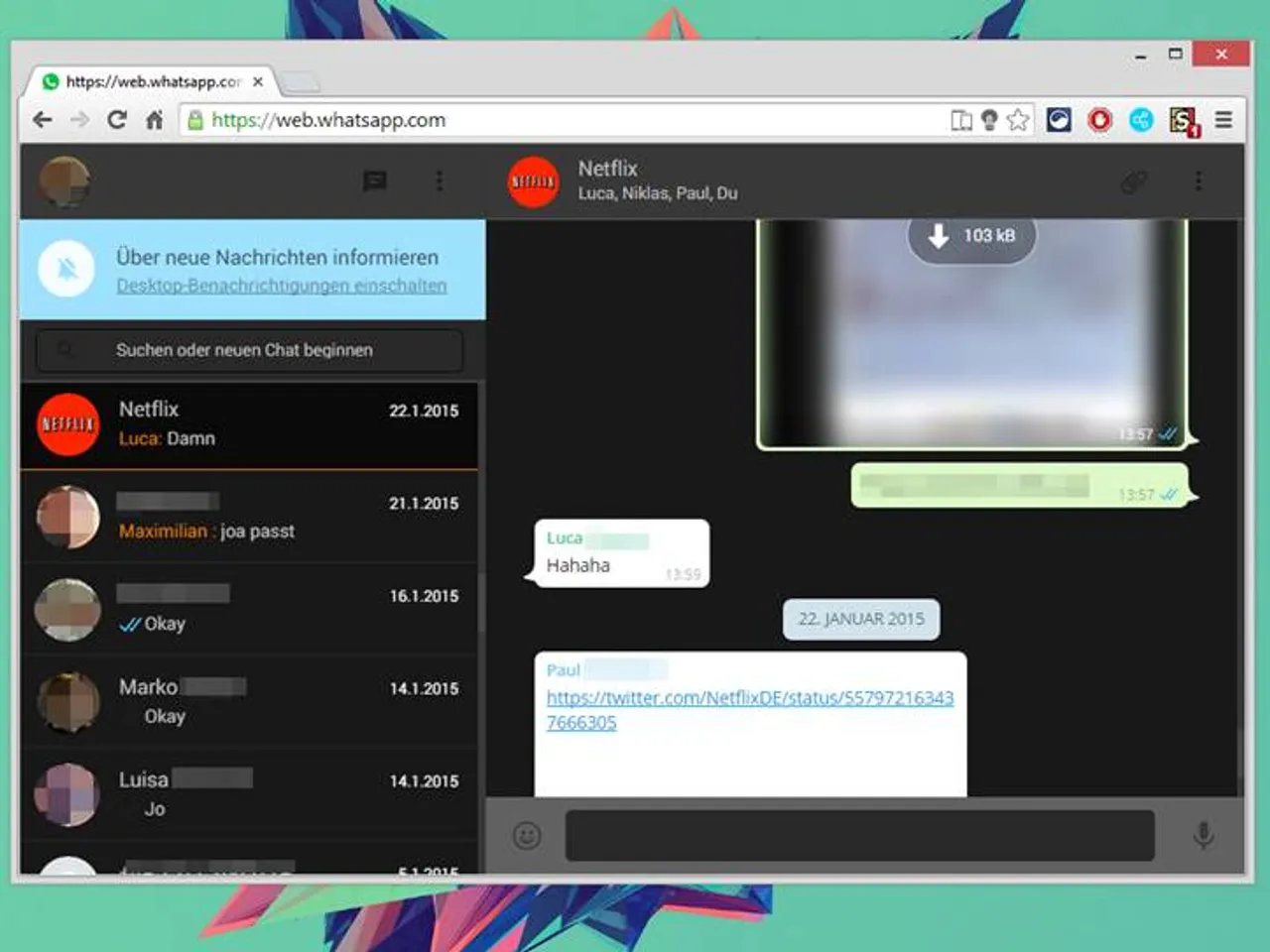
Task: Click Paul's name above the twitter link
Action: point(563,670)
